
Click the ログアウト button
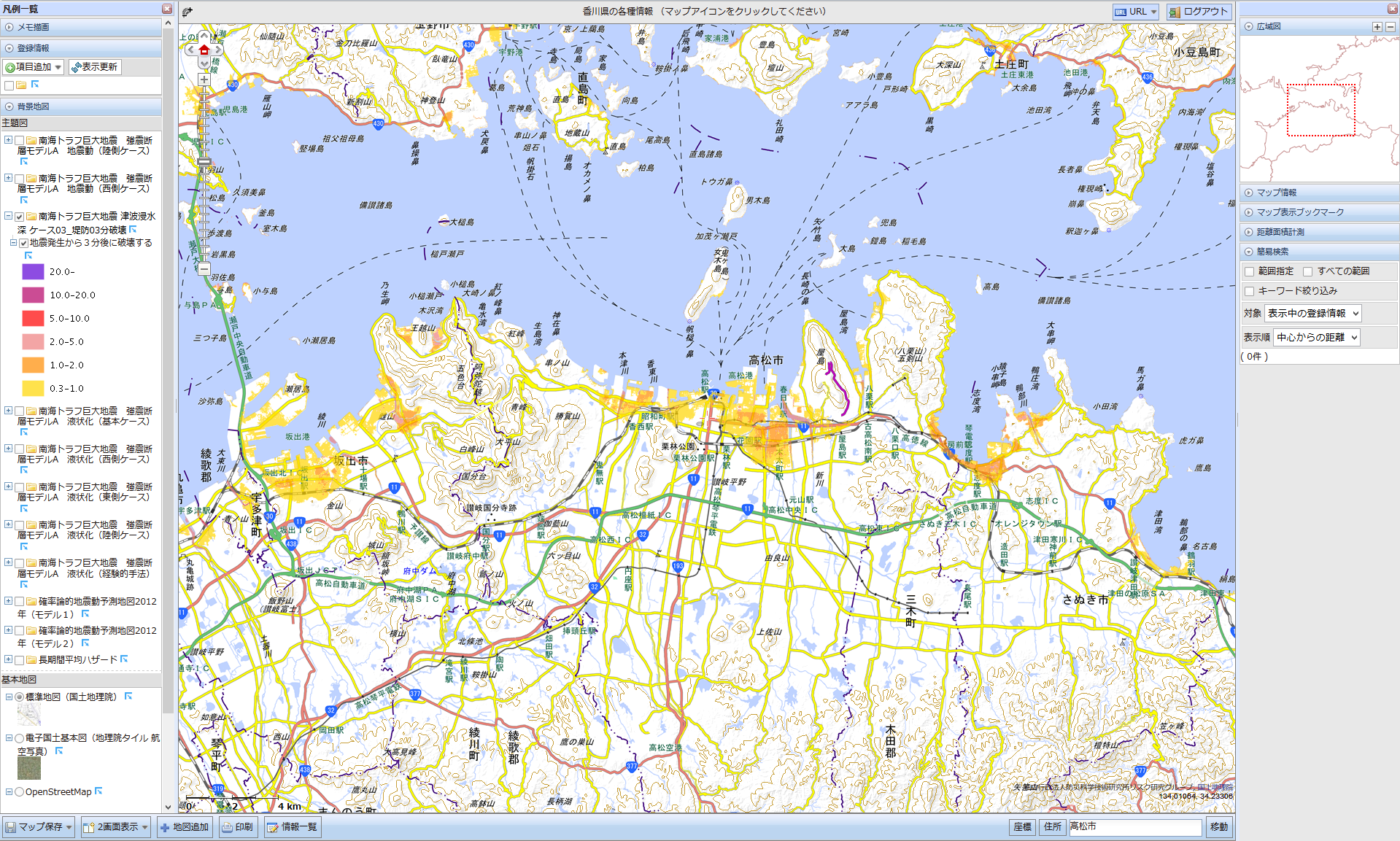click(x=1199, y=12)
